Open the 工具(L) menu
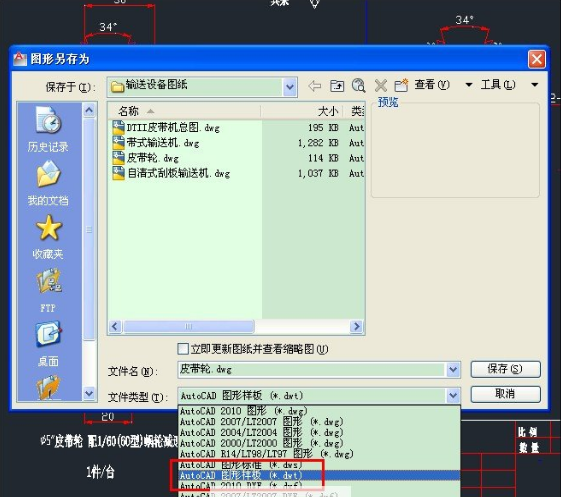 (498, 85)
